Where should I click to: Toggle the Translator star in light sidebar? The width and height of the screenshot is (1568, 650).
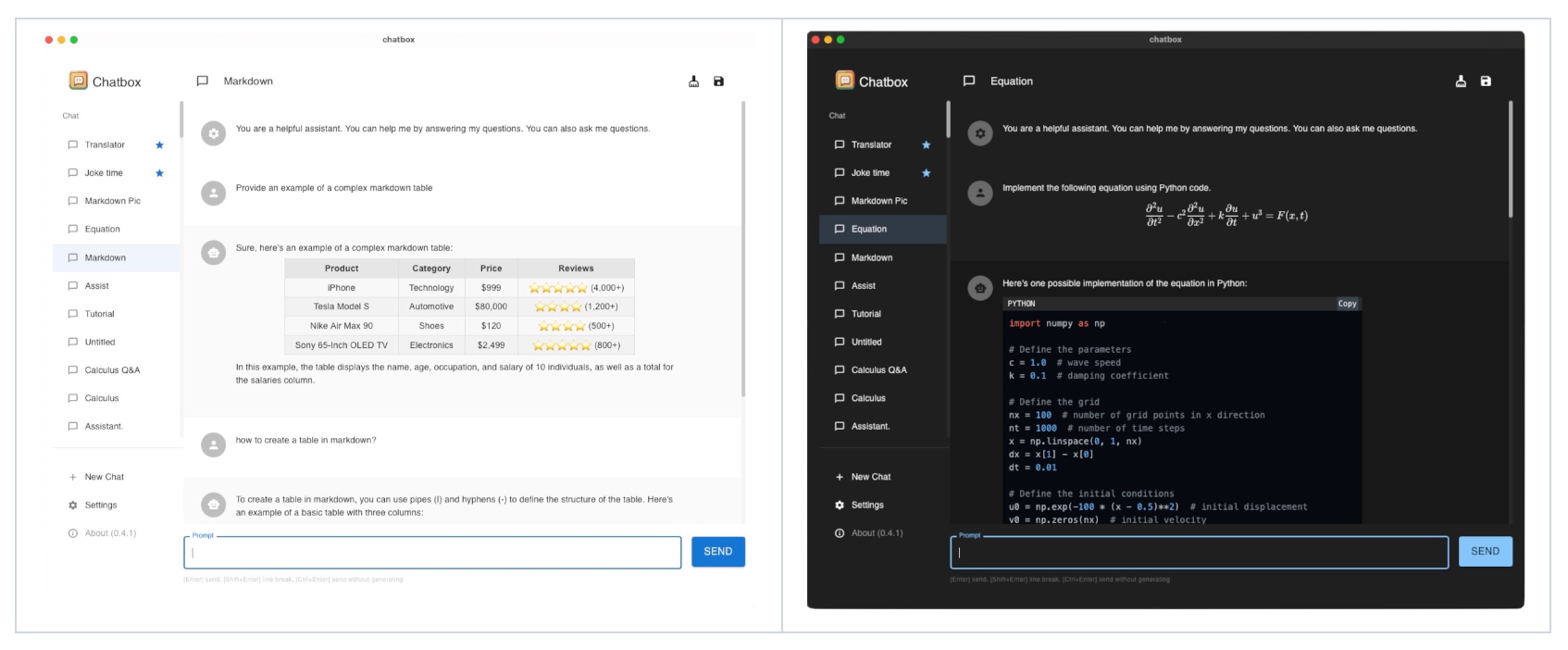point(159,145)
